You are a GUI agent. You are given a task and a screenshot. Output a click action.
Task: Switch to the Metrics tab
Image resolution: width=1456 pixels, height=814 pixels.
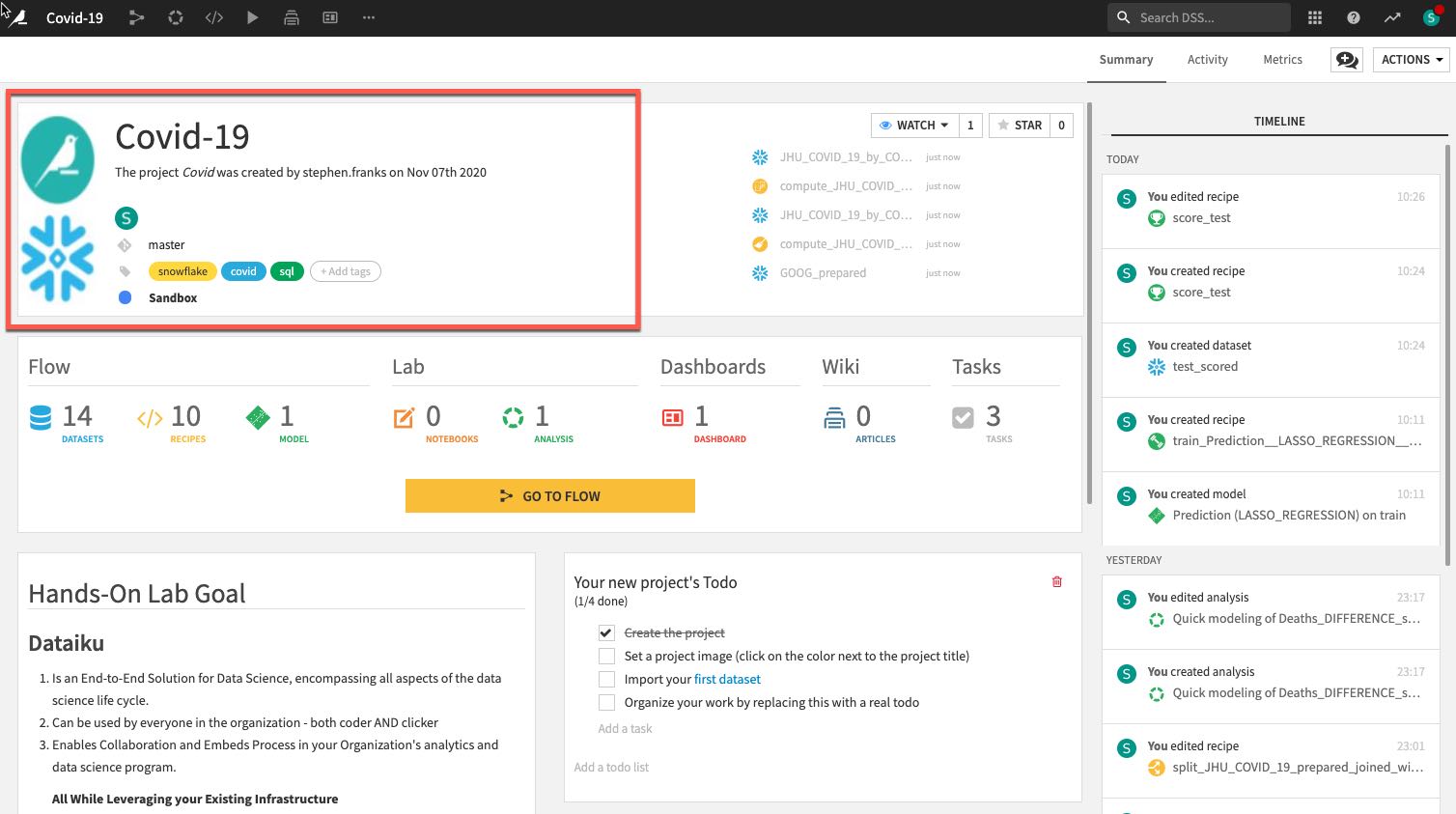tap(1282, 60)
